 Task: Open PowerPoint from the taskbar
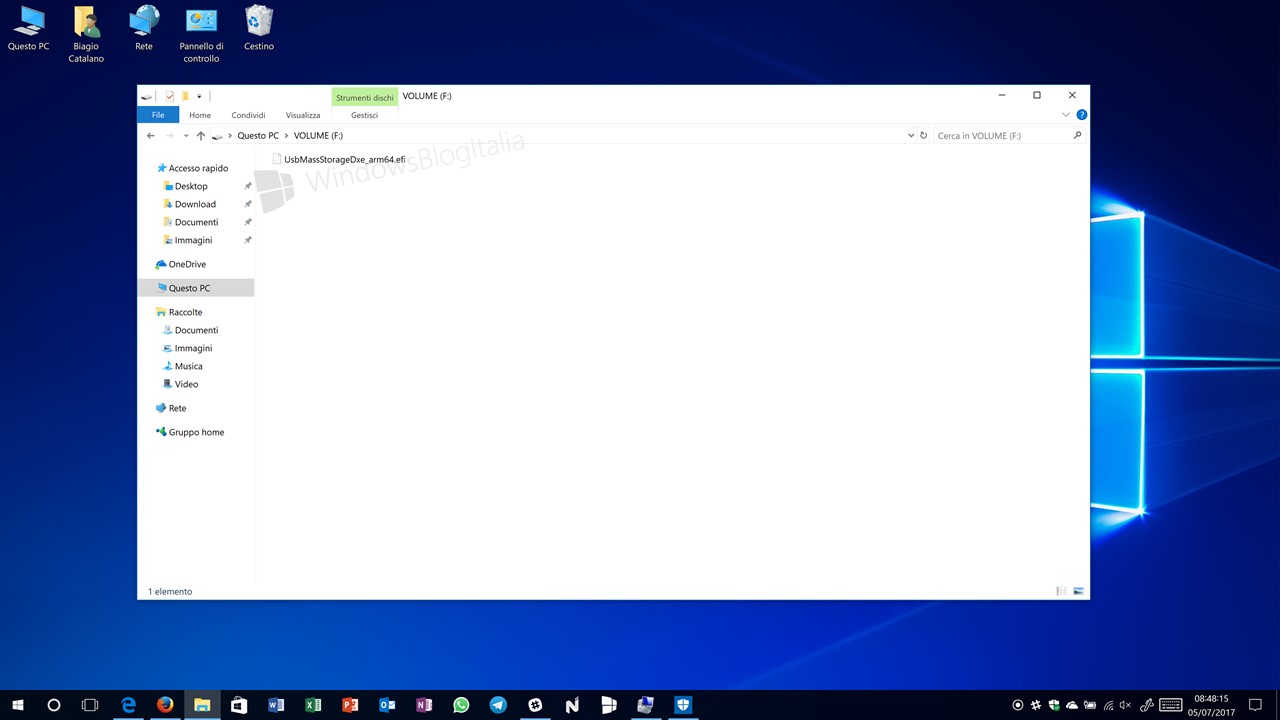(350, 705)
